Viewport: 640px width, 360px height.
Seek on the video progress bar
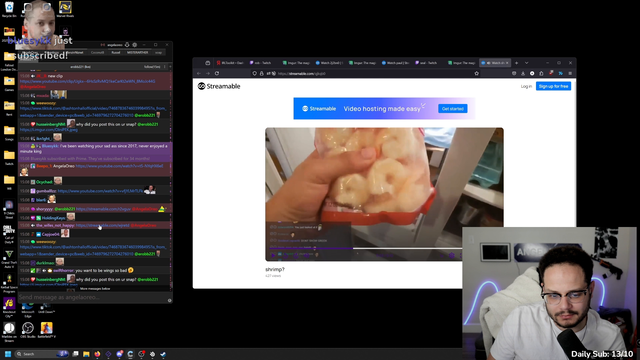(365, 248)
